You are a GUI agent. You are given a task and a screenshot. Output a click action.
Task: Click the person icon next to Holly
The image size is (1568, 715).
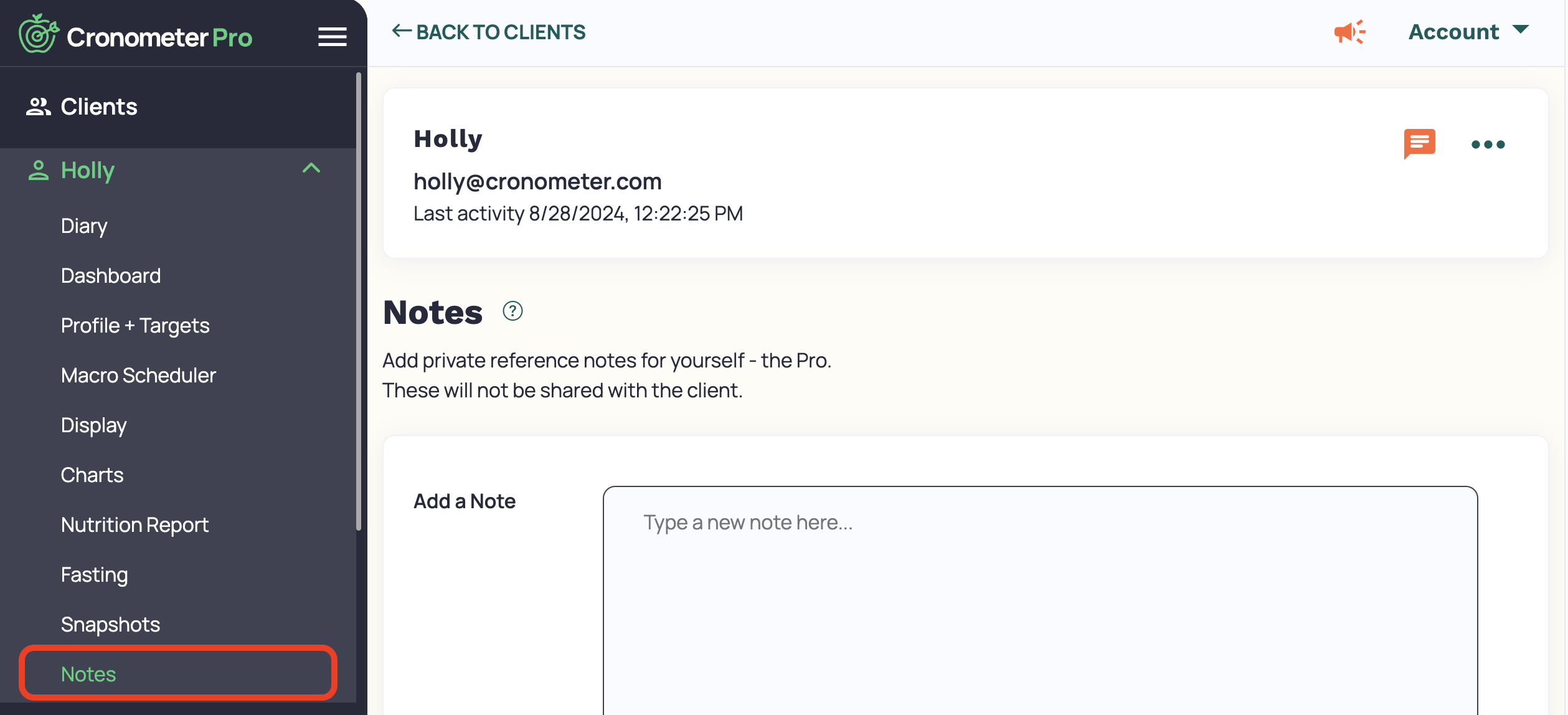click(38, 169)
